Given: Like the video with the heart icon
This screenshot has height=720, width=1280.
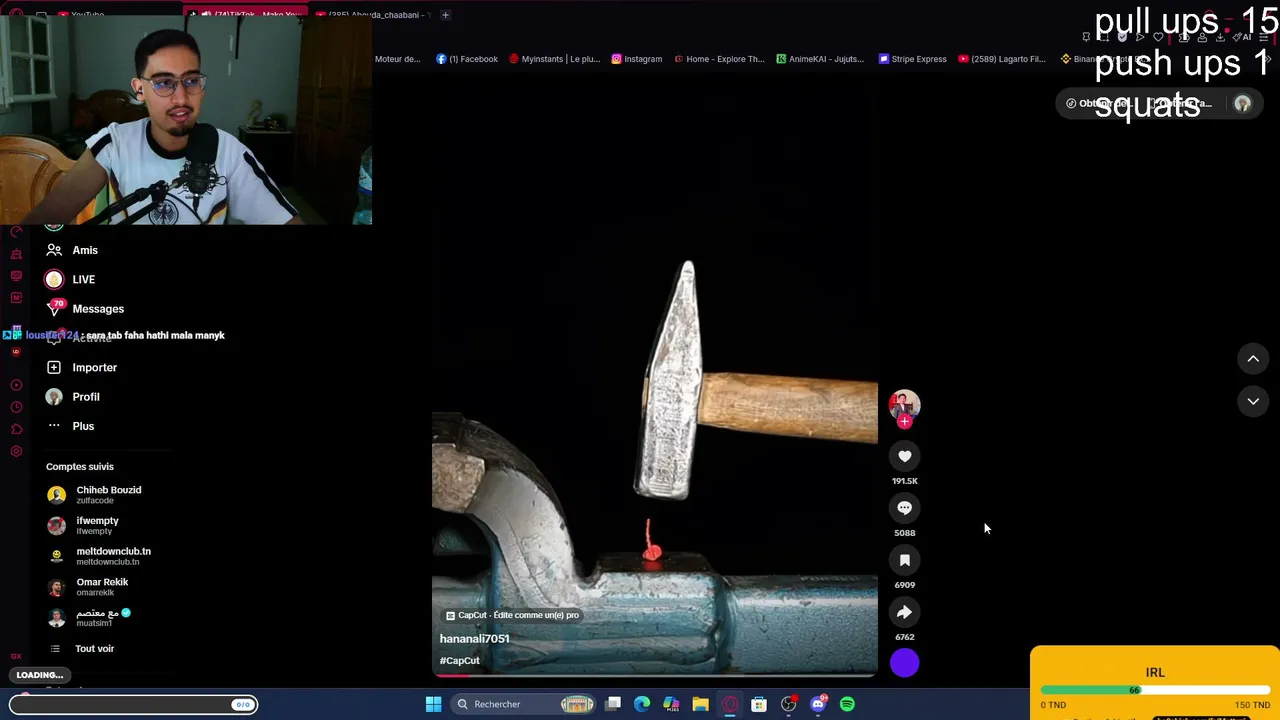Looking at the screenshot, I should click(x=904, y=456).
